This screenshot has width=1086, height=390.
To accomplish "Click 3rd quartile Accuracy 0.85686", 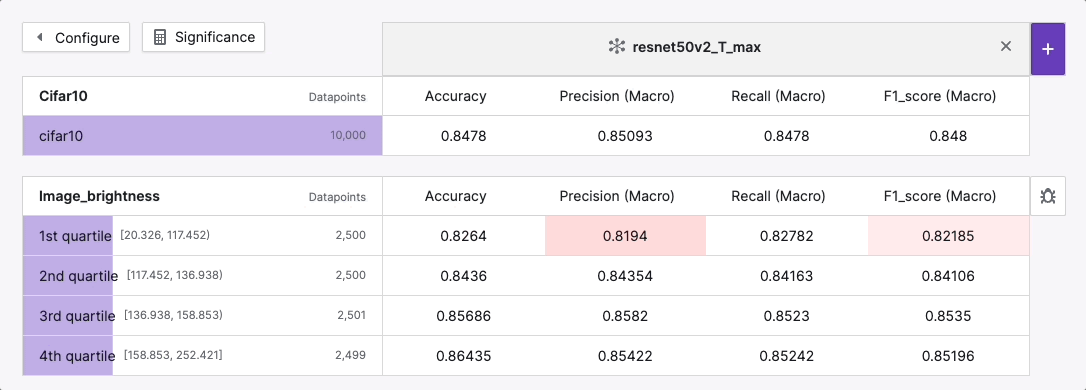I will [464, 317].
